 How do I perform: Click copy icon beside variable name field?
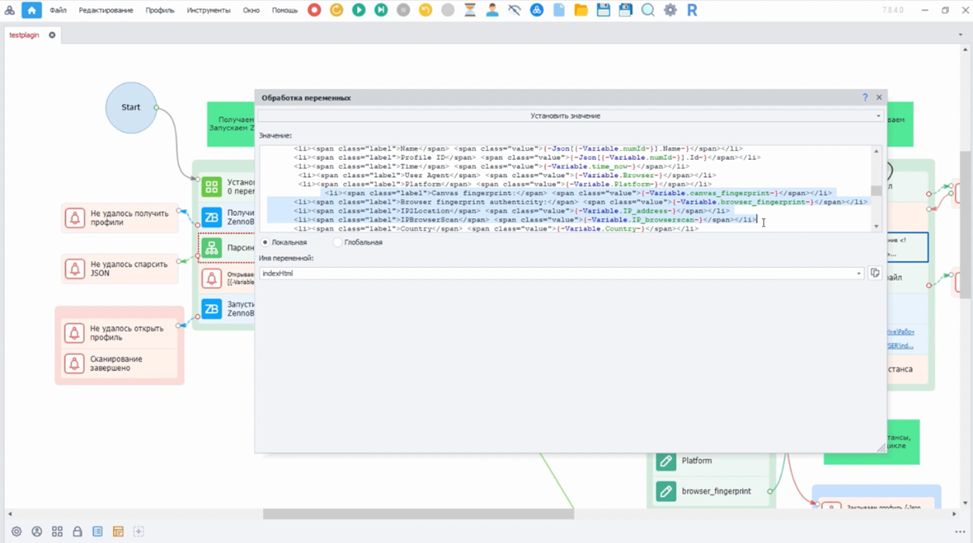click(875, 273)
